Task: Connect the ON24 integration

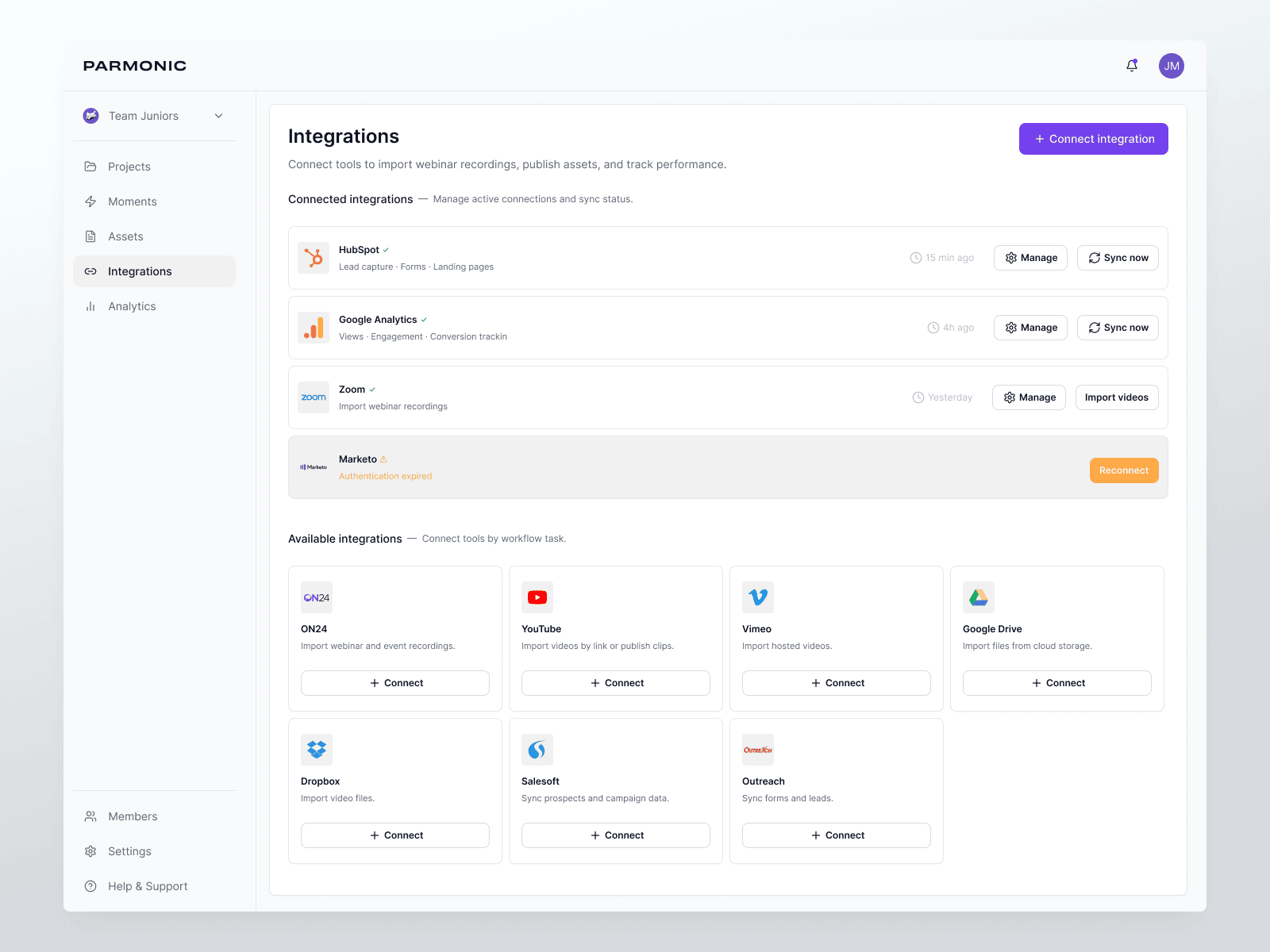Action: coord(395,683)
